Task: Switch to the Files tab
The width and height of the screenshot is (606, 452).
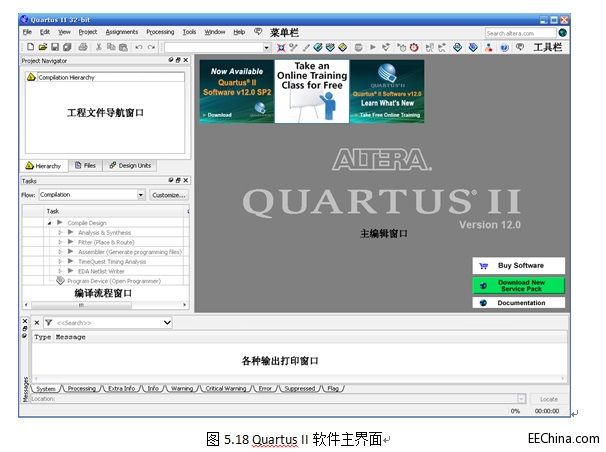Action: pos(85,165)
